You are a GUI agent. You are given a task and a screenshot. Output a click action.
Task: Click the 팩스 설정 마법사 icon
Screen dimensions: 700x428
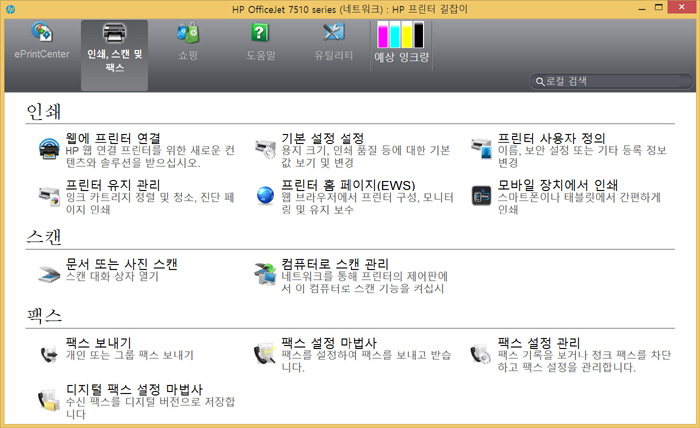click(265, 353)
